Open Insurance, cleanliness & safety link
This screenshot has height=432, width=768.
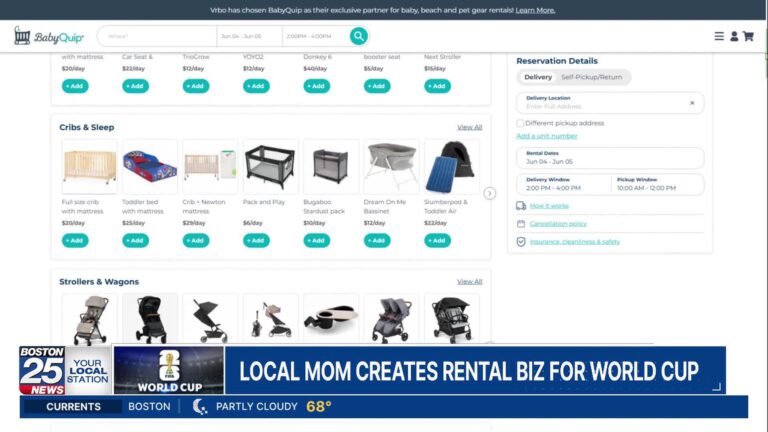[575, 241]
